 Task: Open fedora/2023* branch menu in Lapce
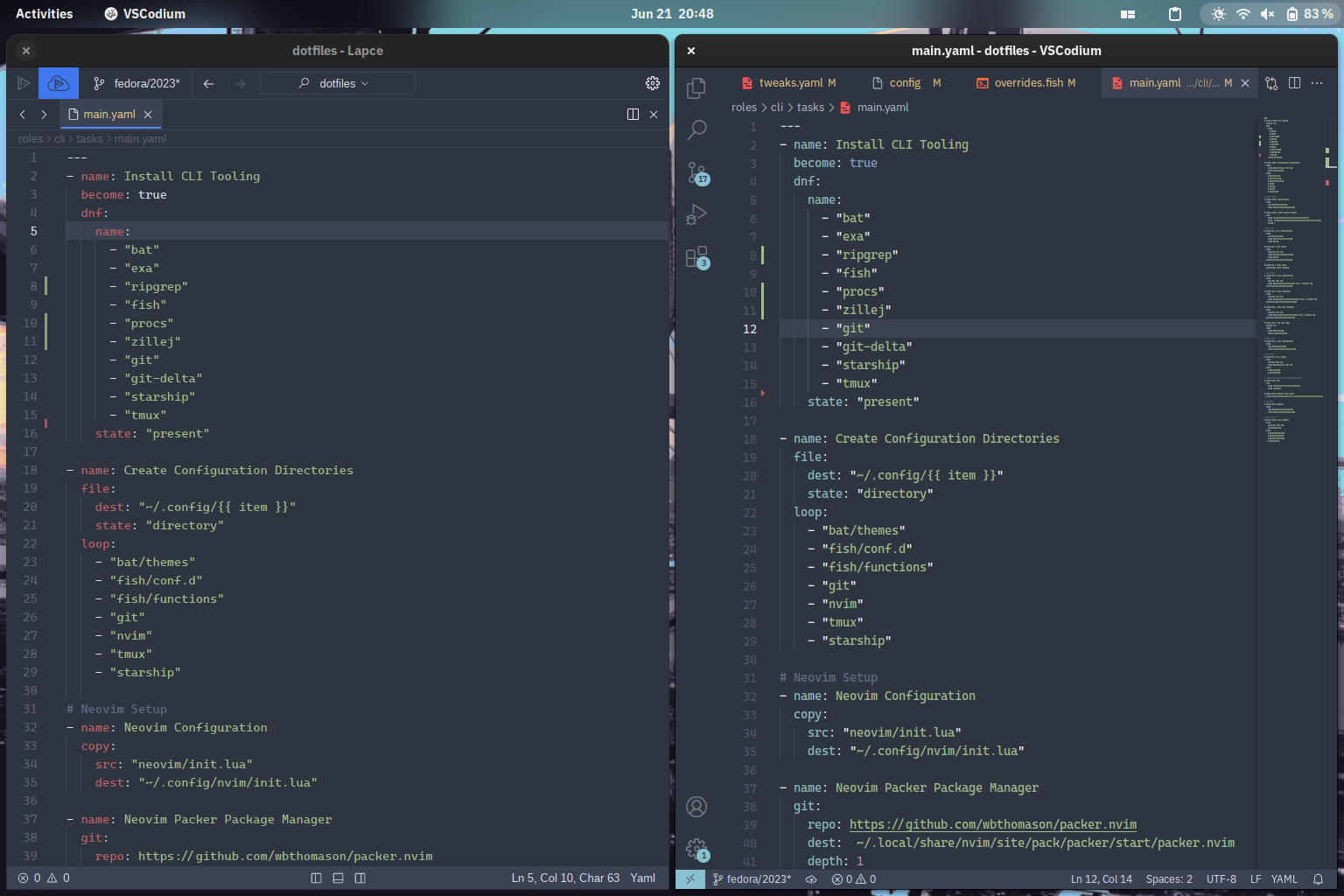(137, 83)
